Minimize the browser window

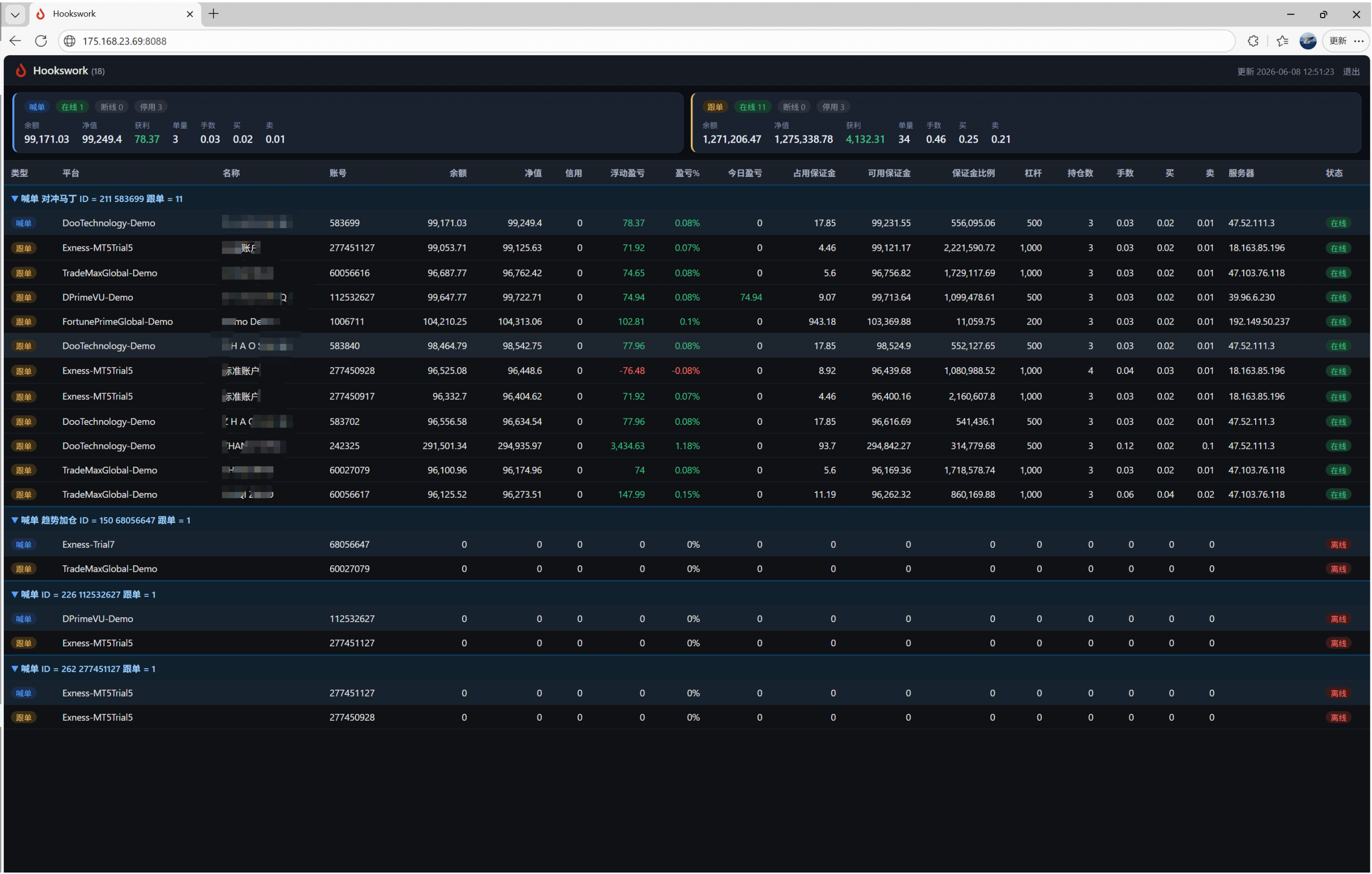[x=1291, y=14]
